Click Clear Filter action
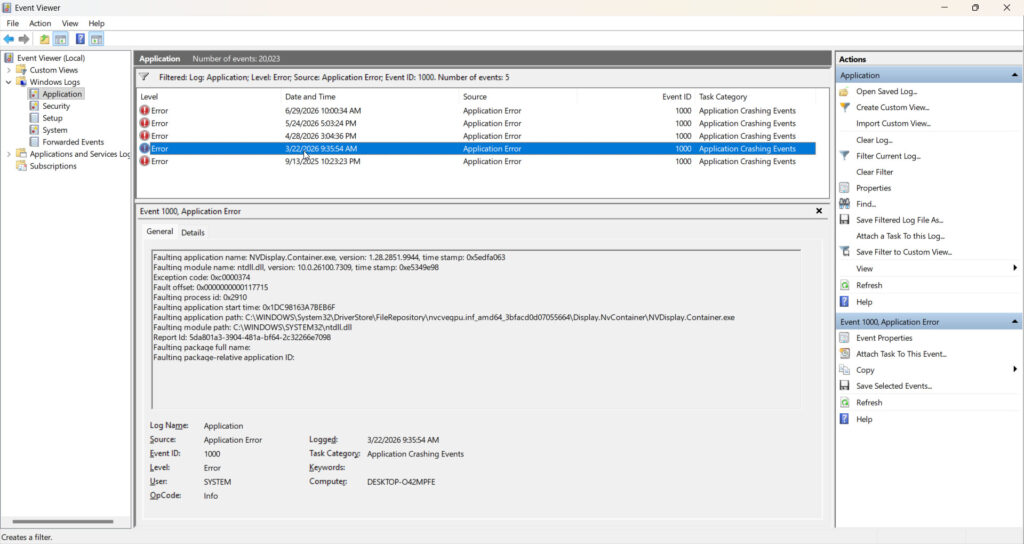This screenshot has width=1024, height=544. click(x=874, y=172)
